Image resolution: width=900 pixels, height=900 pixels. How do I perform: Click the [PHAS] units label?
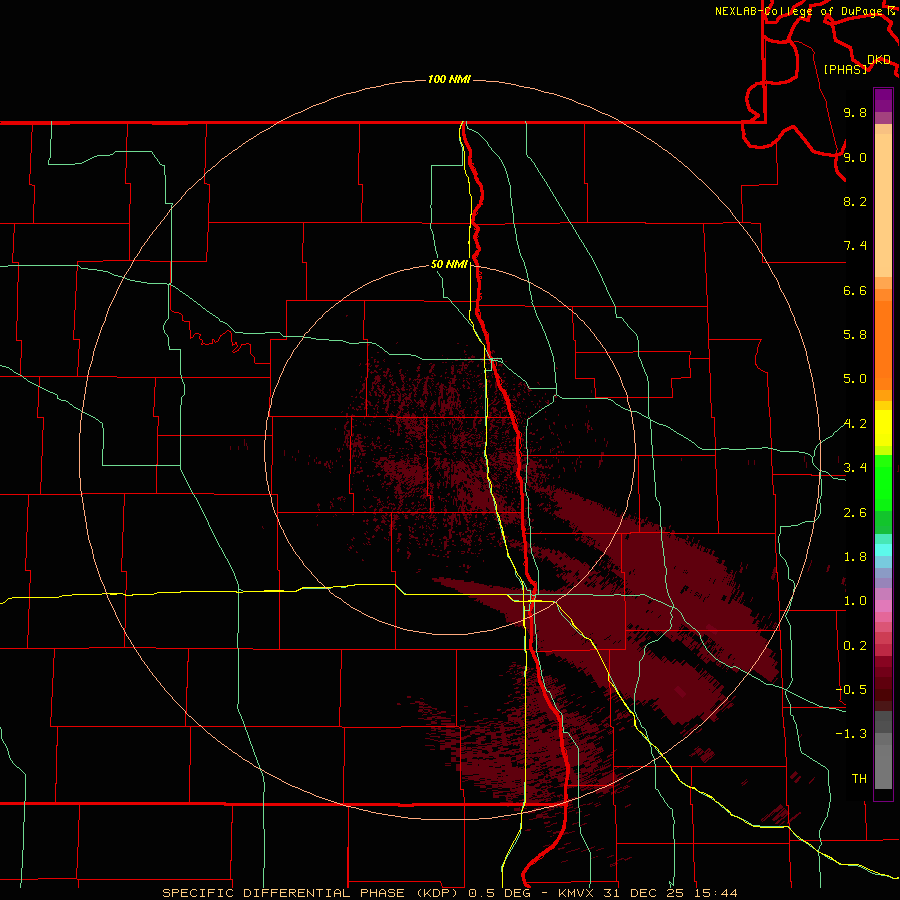[845, 69]
